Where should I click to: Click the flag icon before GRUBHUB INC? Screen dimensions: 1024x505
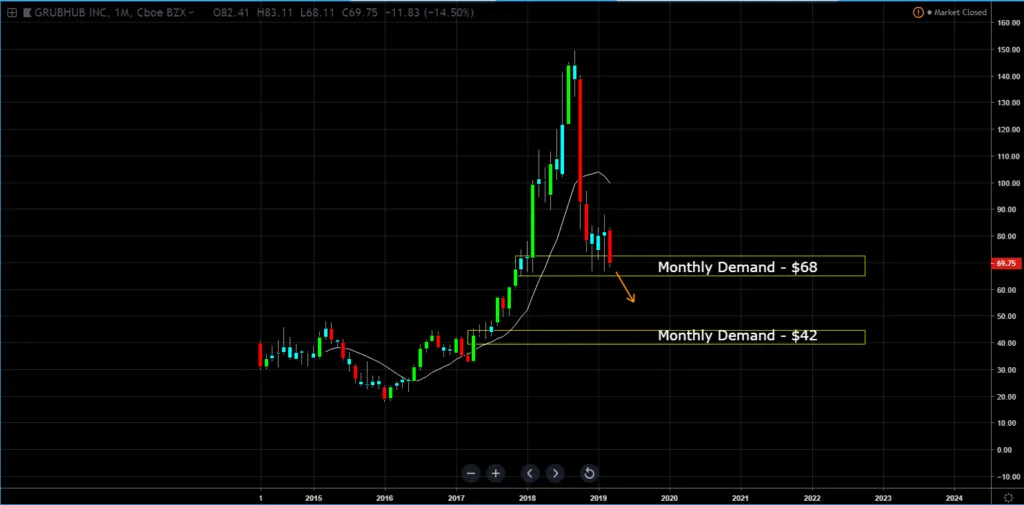tap(27, 12)
